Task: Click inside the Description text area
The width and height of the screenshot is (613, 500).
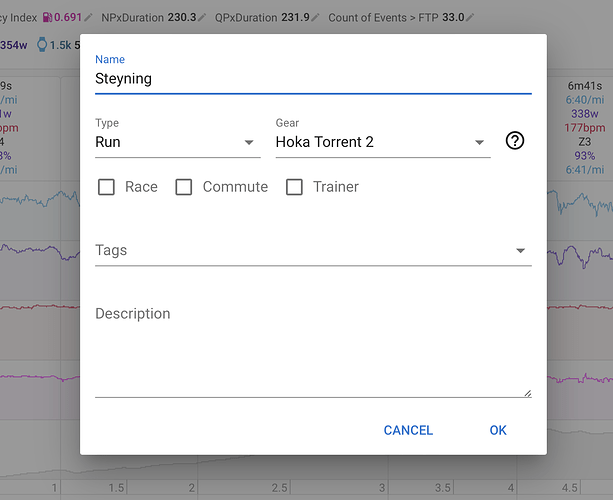Action: (313, 350)
